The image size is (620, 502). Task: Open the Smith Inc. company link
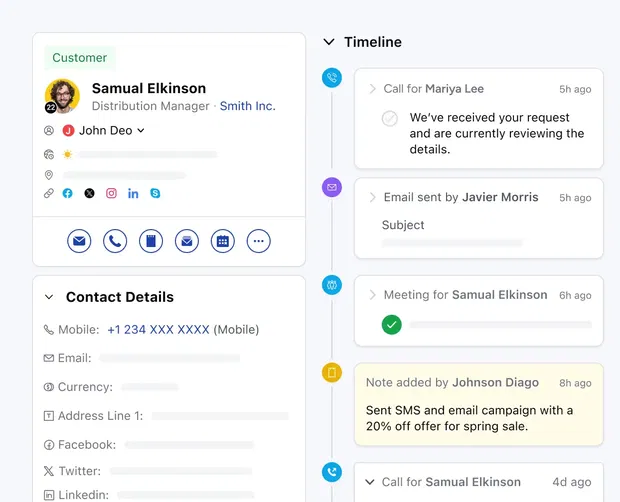247,106
